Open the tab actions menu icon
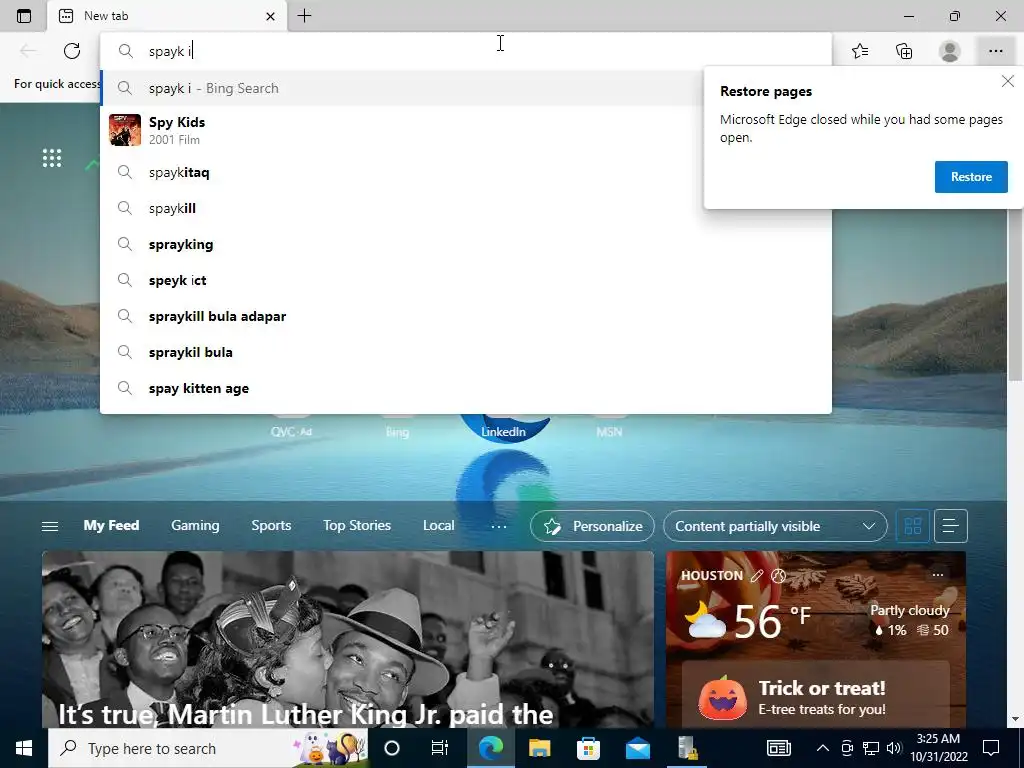1024x768 pixels. (24, 16)
